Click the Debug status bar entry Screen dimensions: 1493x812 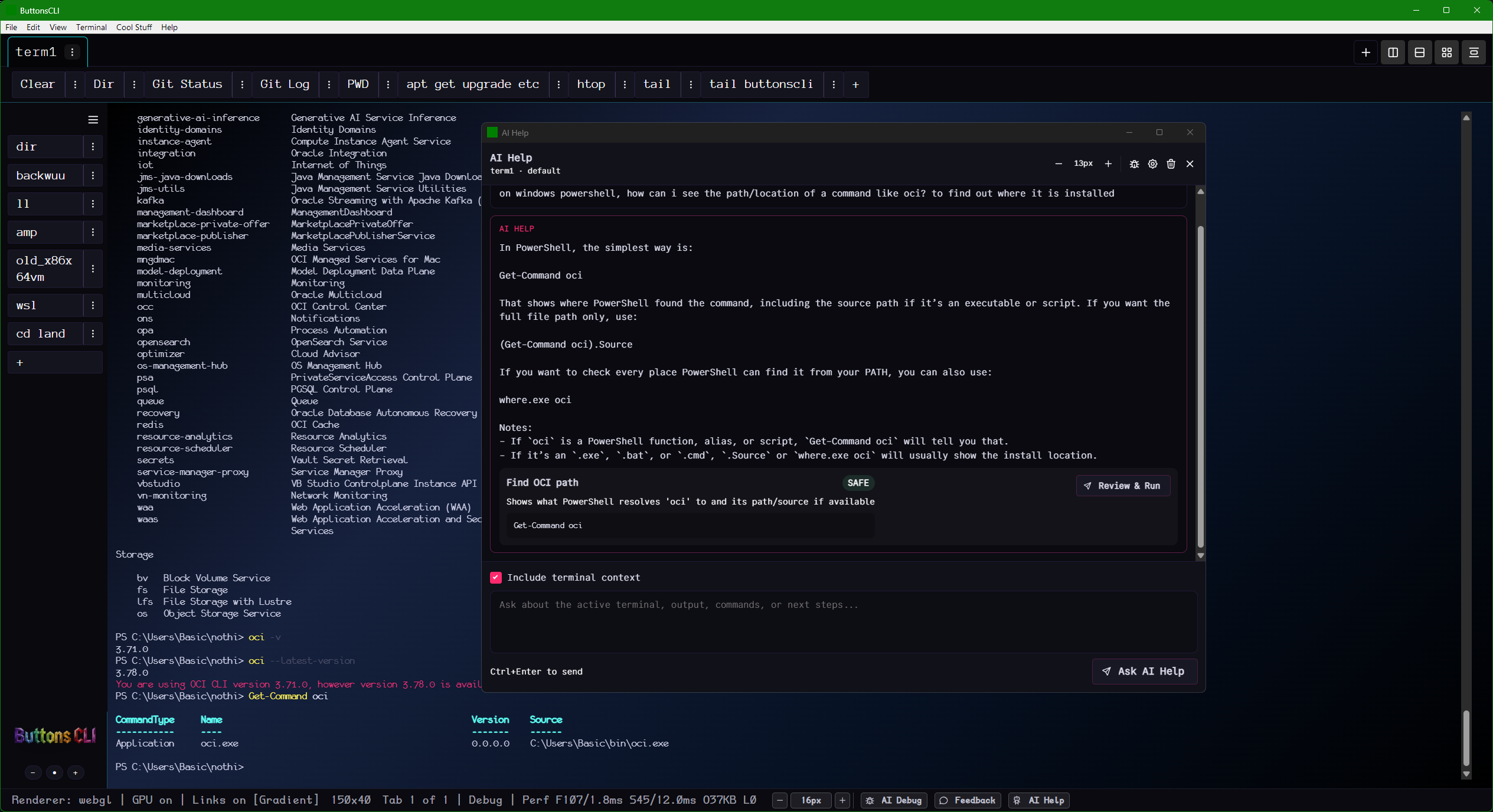485,800
